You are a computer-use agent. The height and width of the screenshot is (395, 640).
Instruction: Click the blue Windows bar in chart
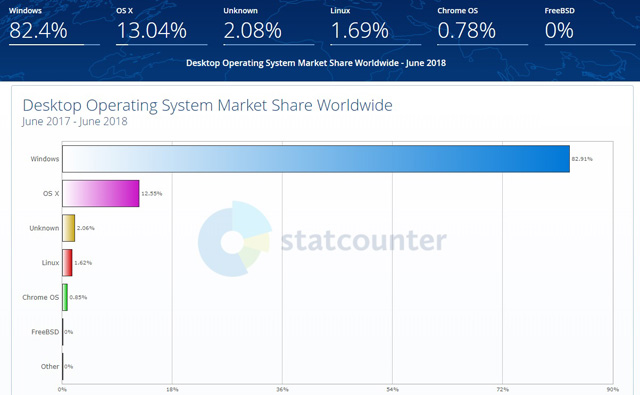[316, 159]
